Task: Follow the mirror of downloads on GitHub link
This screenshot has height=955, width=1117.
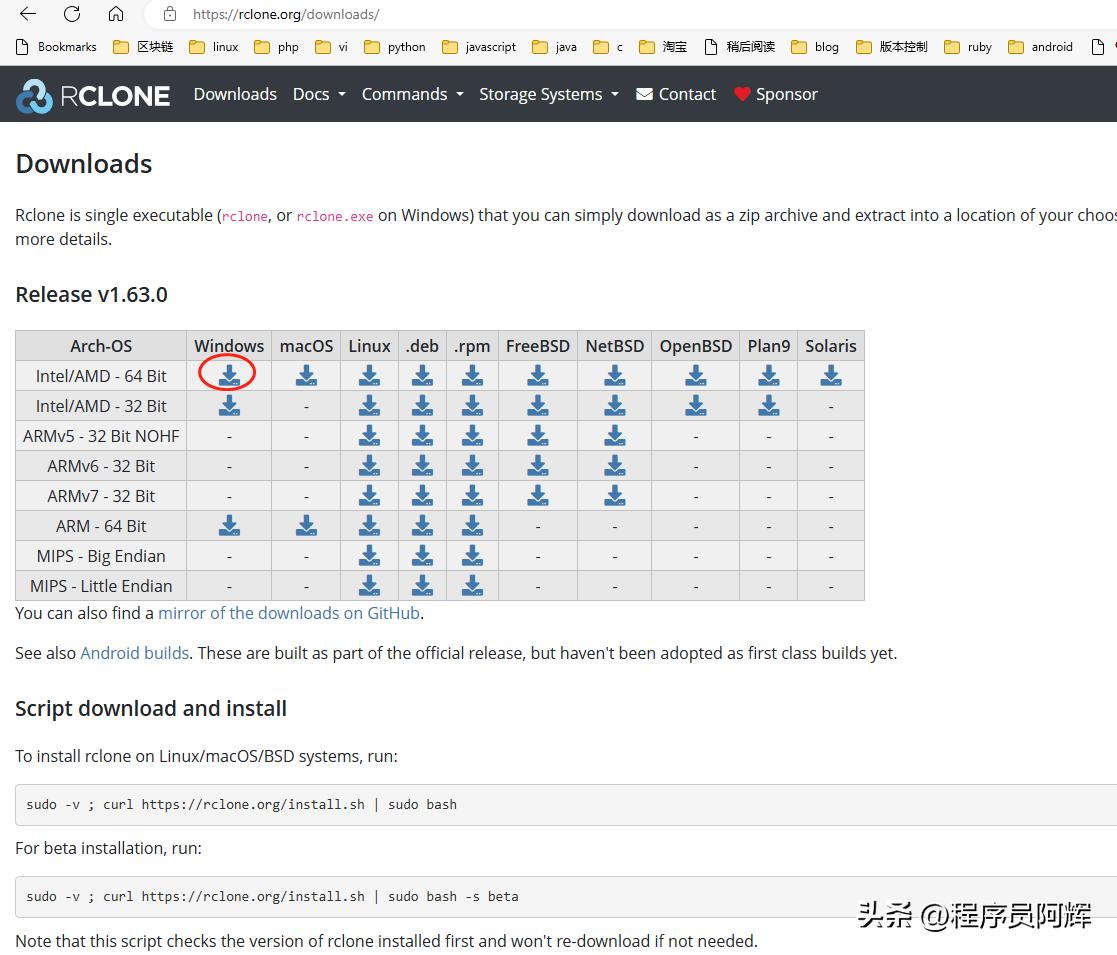Action: [x=289, y=613]
